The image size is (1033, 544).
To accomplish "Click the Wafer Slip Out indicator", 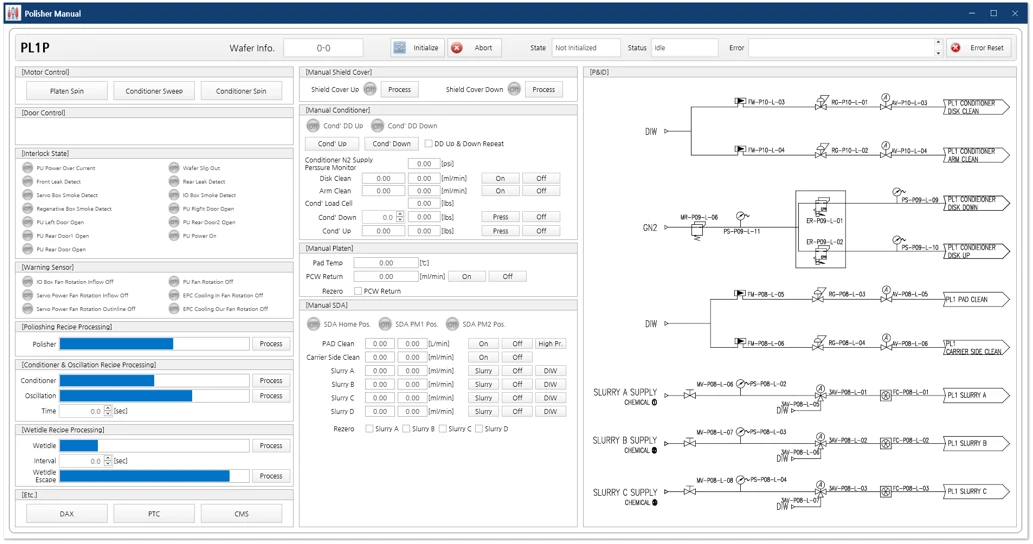I will point(174,168).
